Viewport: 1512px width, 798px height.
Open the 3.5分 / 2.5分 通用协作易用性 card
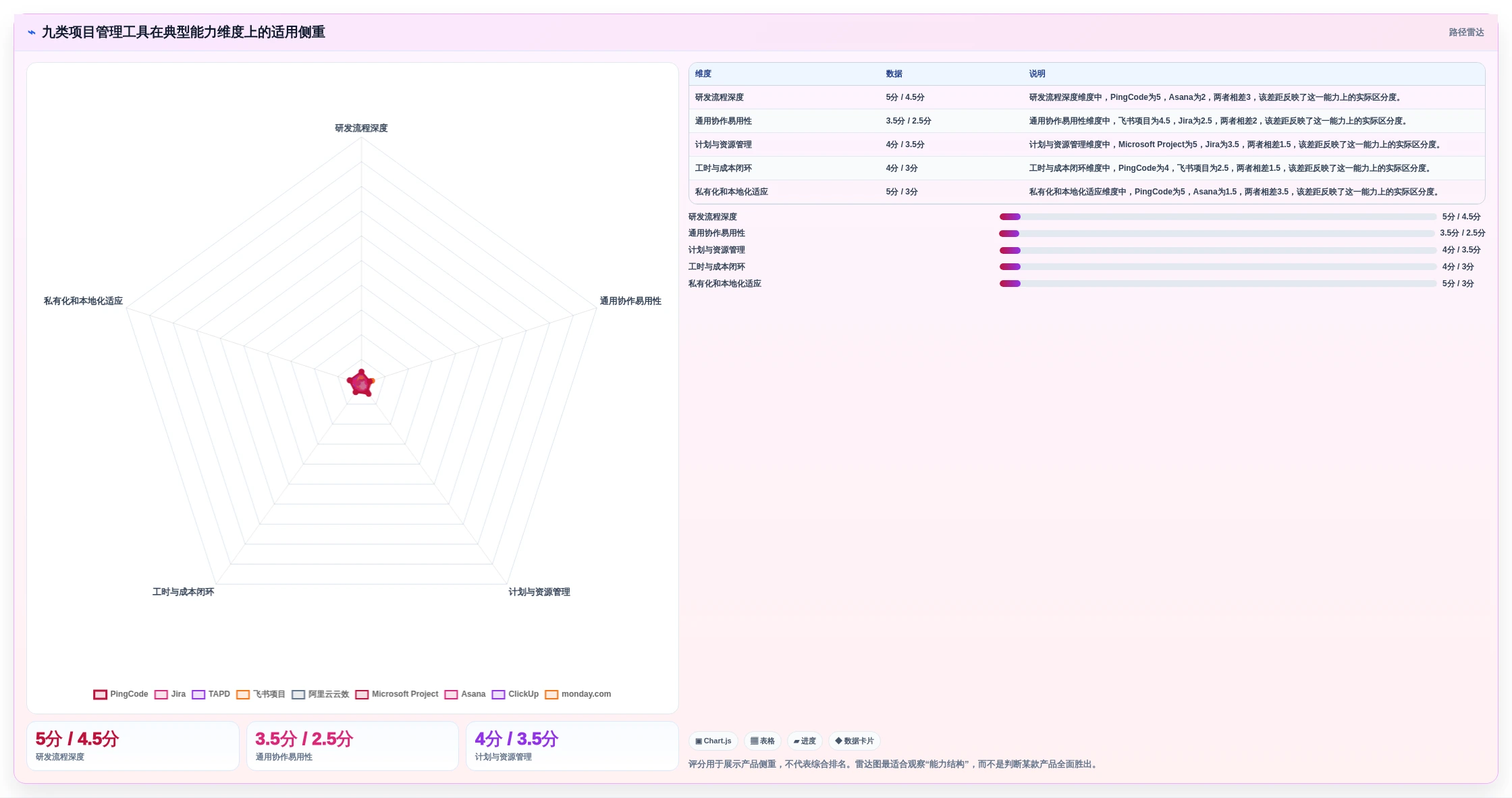click(x=352, y=746)
